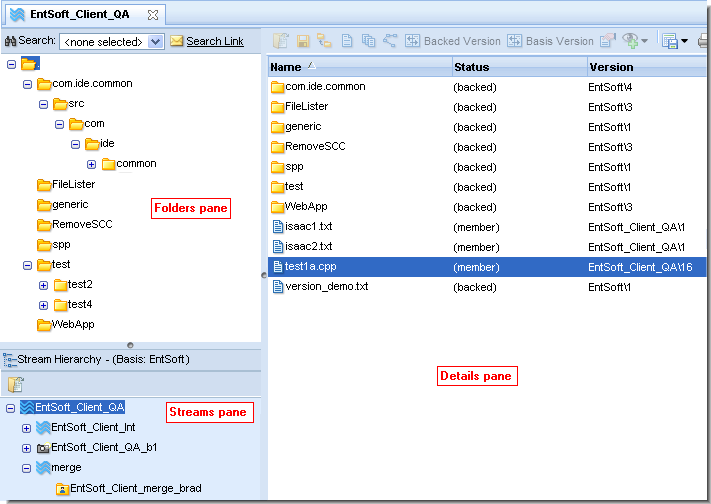Viewport: 711px width, 504px height.
Task: Click the version browser branch icon
Action: click(x=390, y=41)
